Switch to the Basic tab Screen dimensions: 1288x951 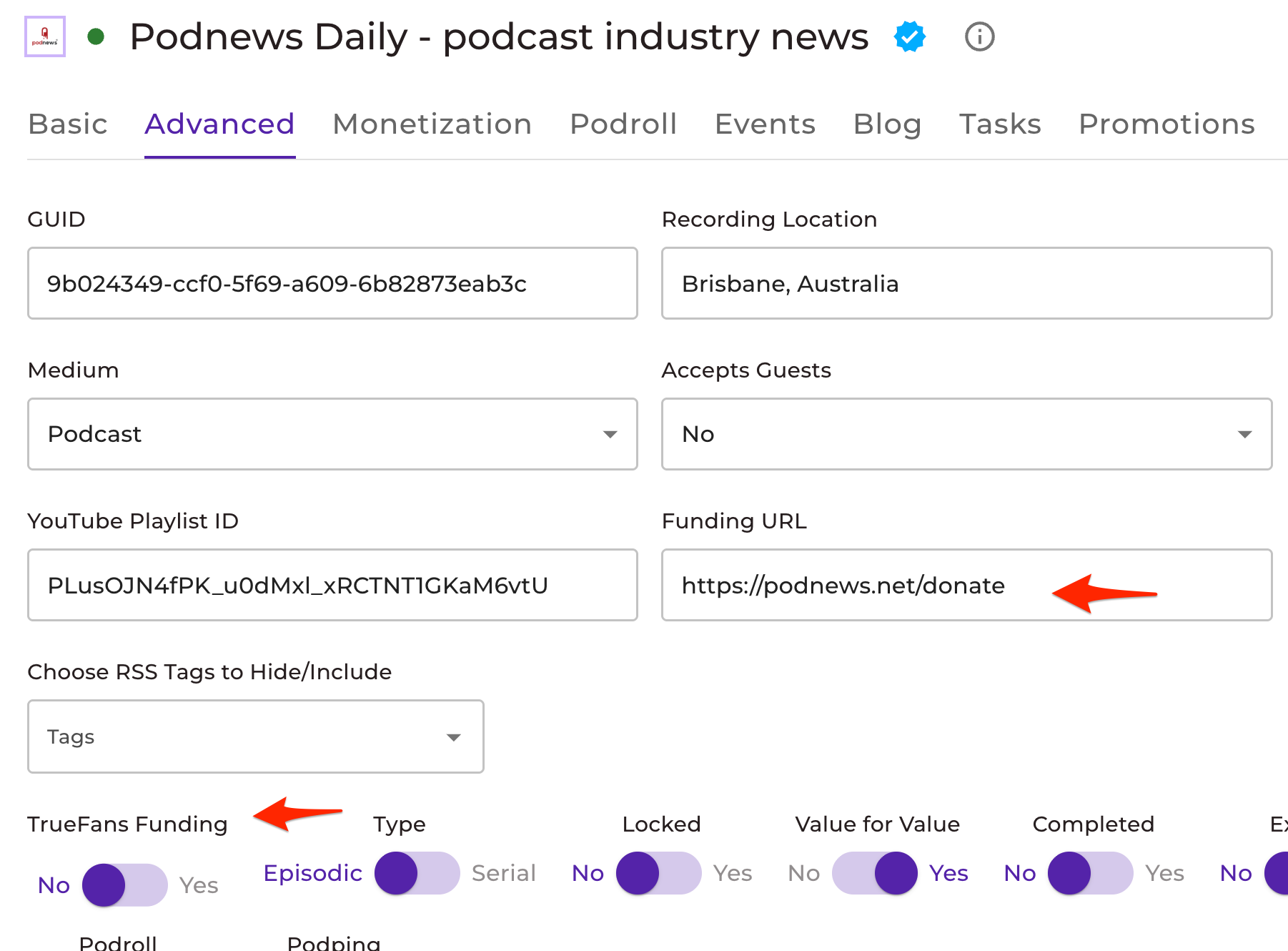point(68,124)
